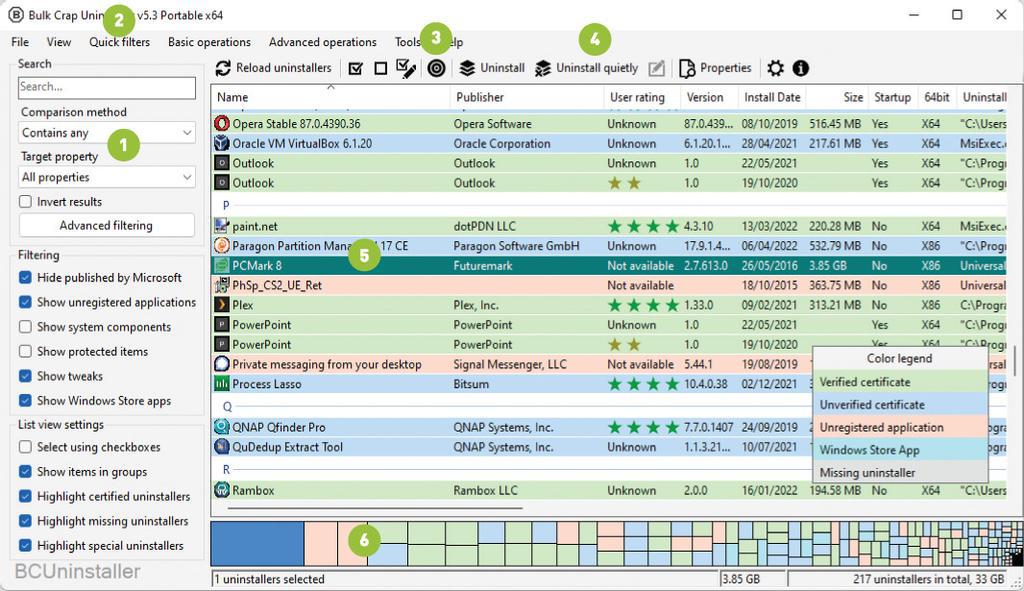This screenshot has height=591, width=1024.
Task: Open the Comparison method dropdown
Action: (106, 133)
